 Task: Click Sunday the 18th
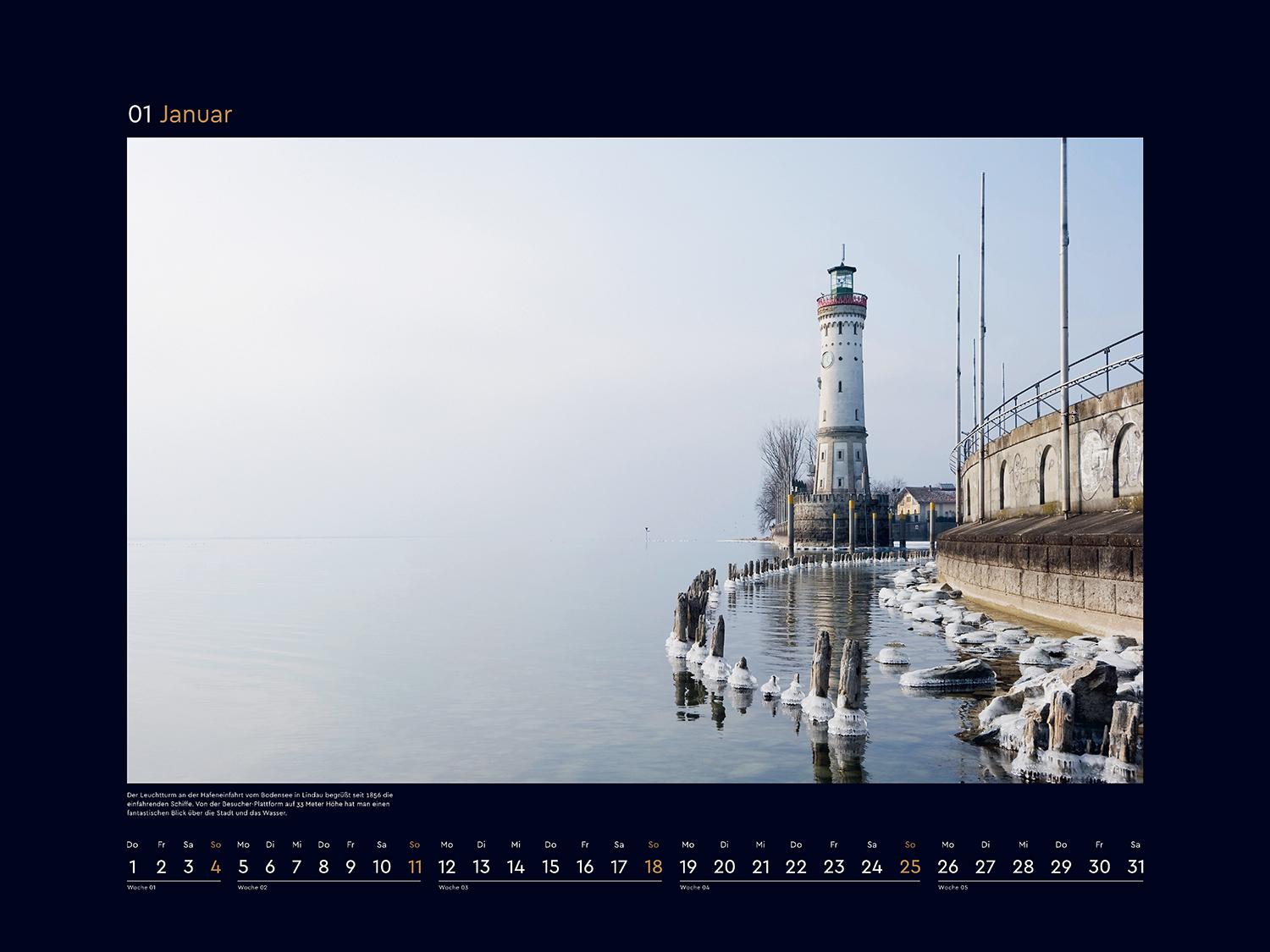coord(653,867)
